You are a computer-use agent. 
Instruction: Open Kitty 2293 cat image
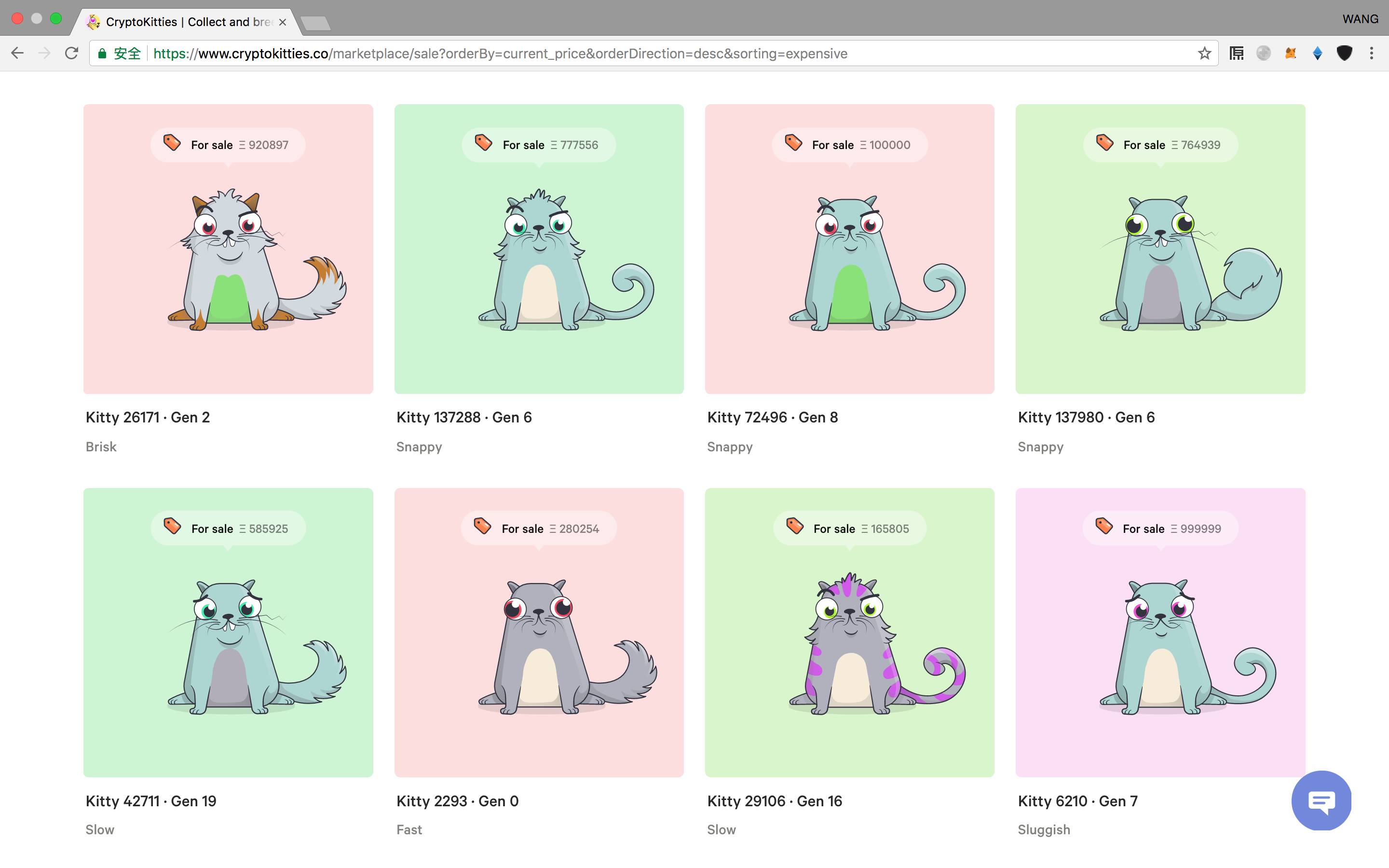point(567,646)
